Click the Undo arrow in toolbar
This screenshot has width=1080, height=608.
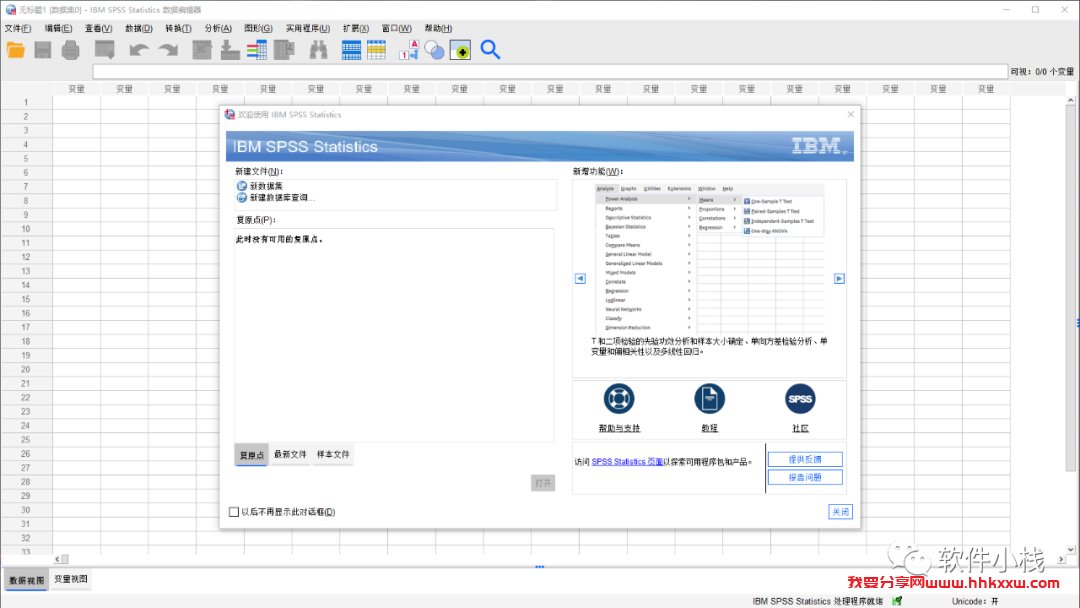138,50
